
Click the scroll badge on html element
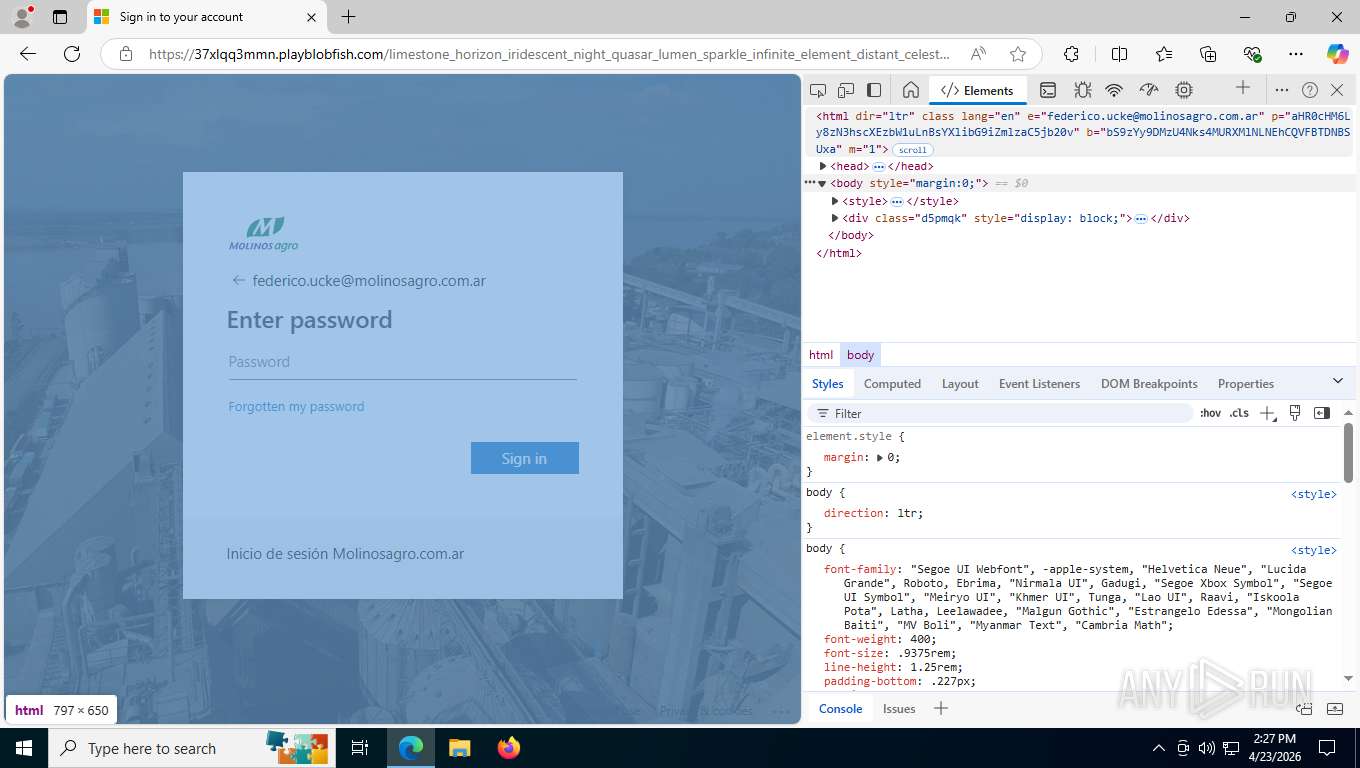click(x=912, y=150)
